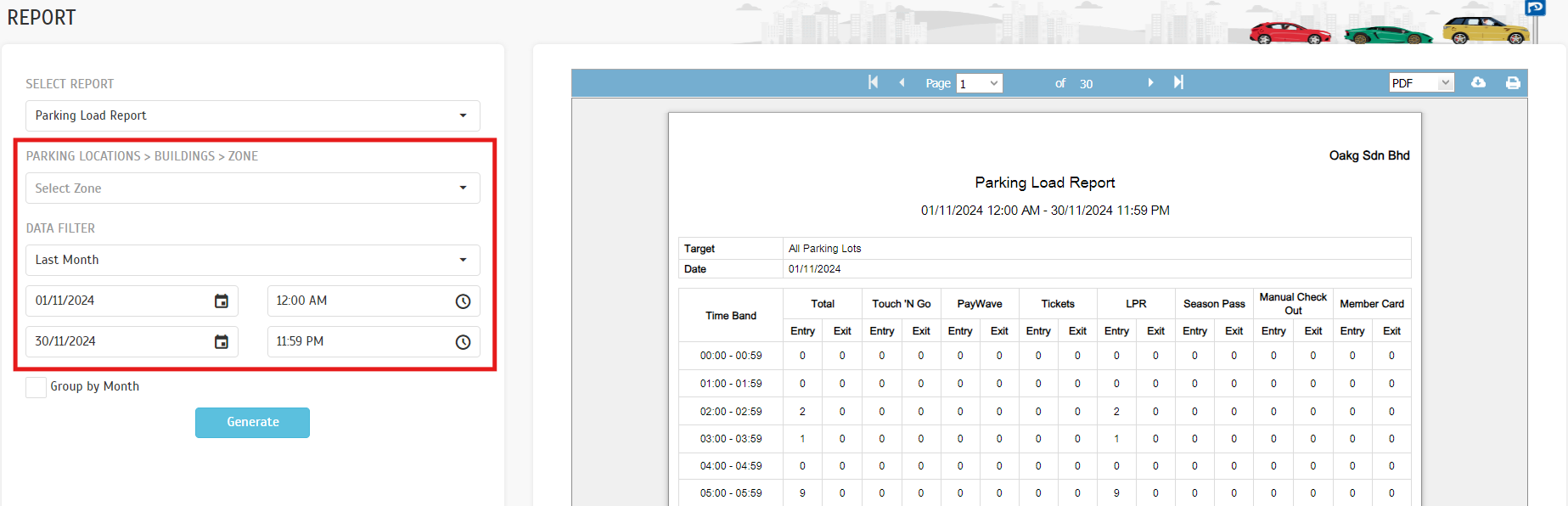Open clock picker for 11:59 PM end time
This screenshot has width=1568, height=506.
click(x=463, y=342)
